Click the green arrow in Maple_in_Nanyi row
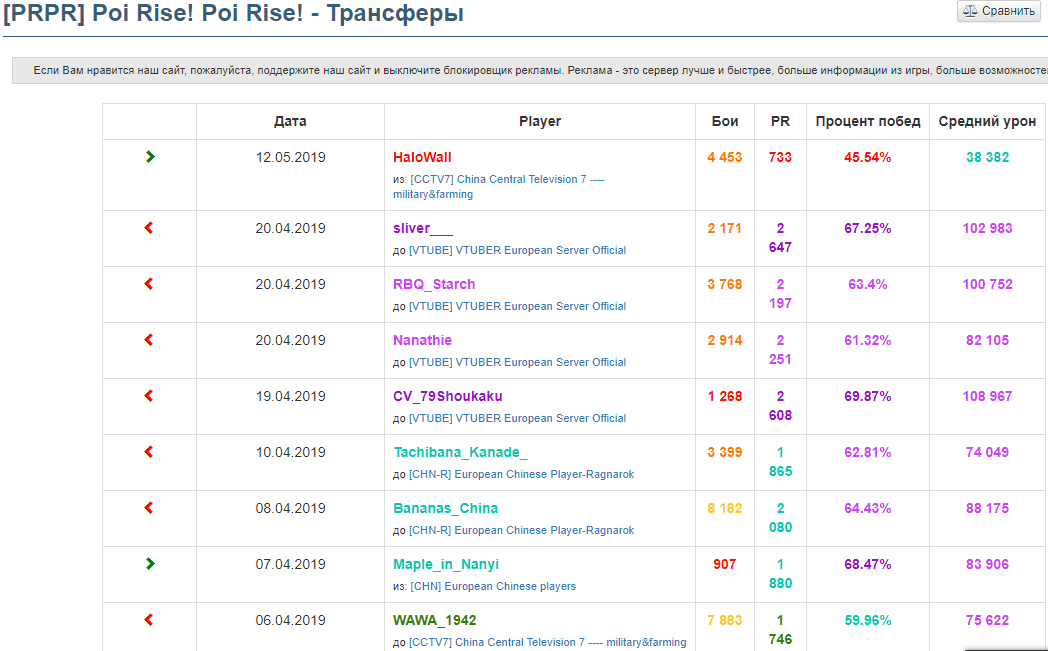 click(x=150, y=564)
